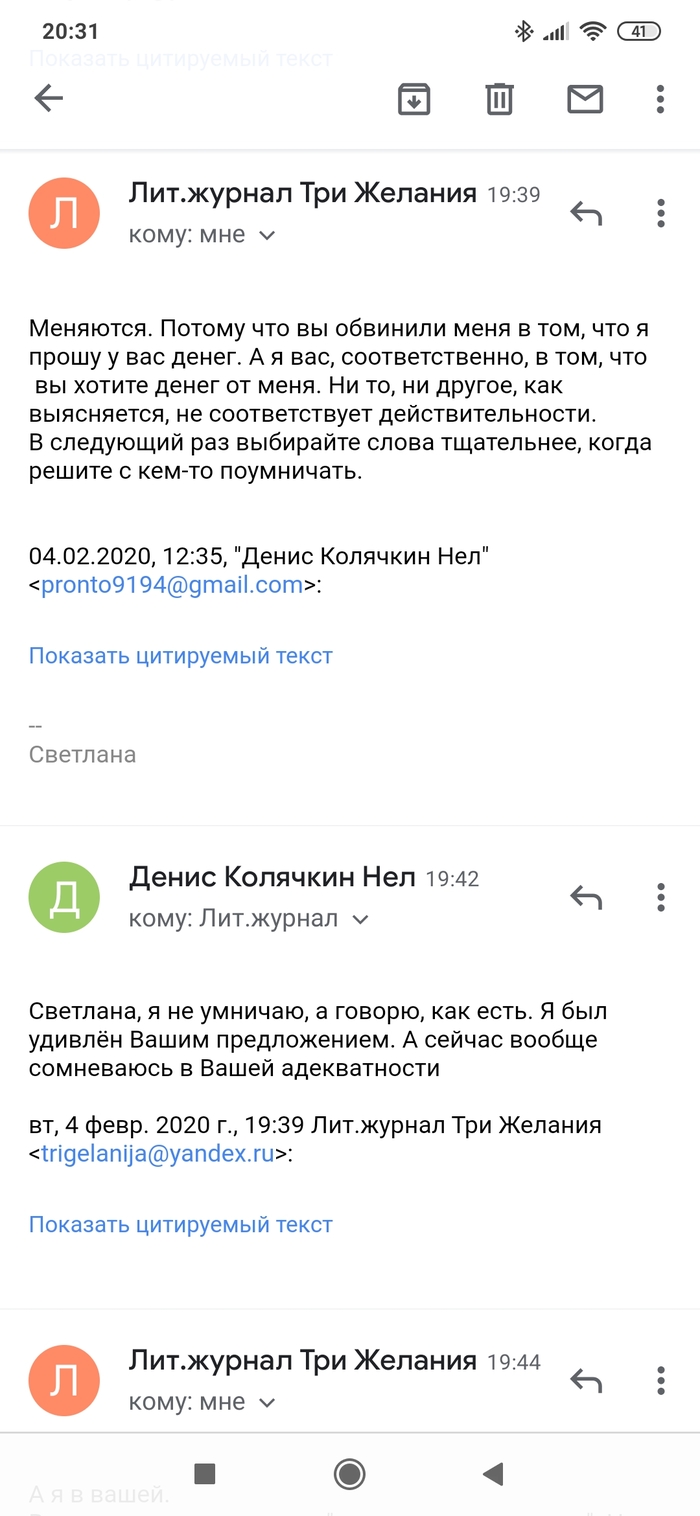700x1516 pixels.
Task: Open pronto9194@gmail.com email link
Action: click(171, 586)
